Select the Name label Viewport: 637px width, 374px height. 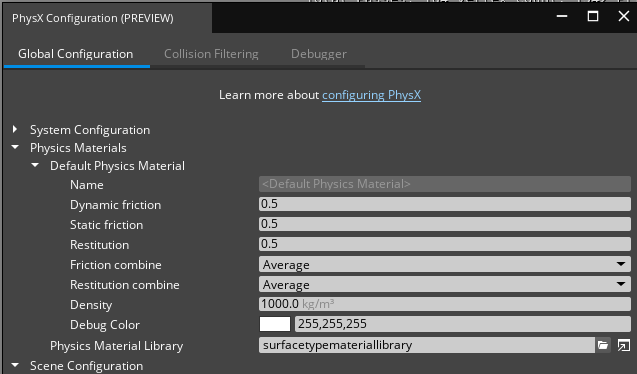point(87,185)
